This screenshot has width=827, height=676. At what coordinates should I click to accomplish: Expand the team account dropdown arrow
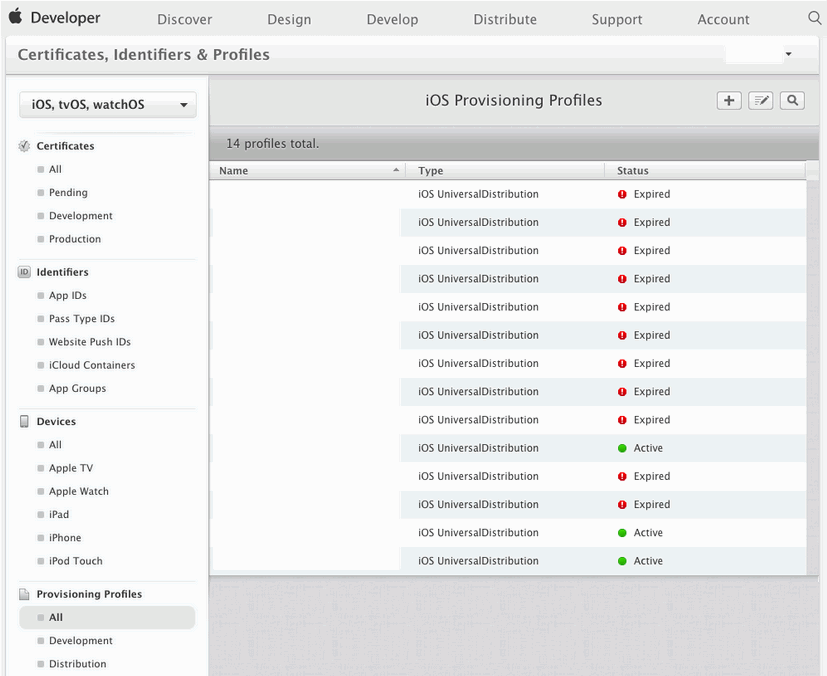(x=788, y=54)
